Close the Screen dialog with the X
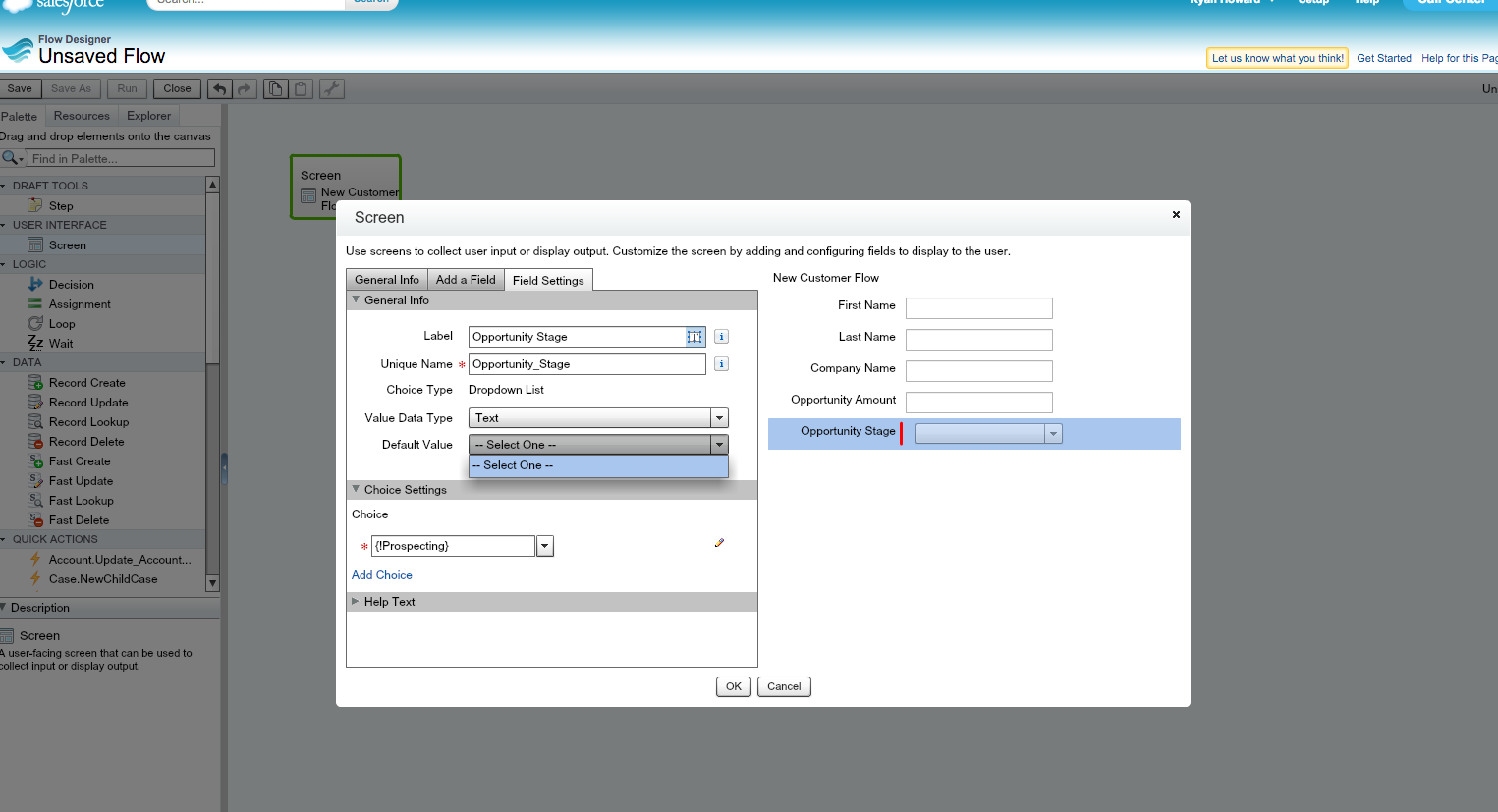The image size is (1498, 812). click(1176, 214)
